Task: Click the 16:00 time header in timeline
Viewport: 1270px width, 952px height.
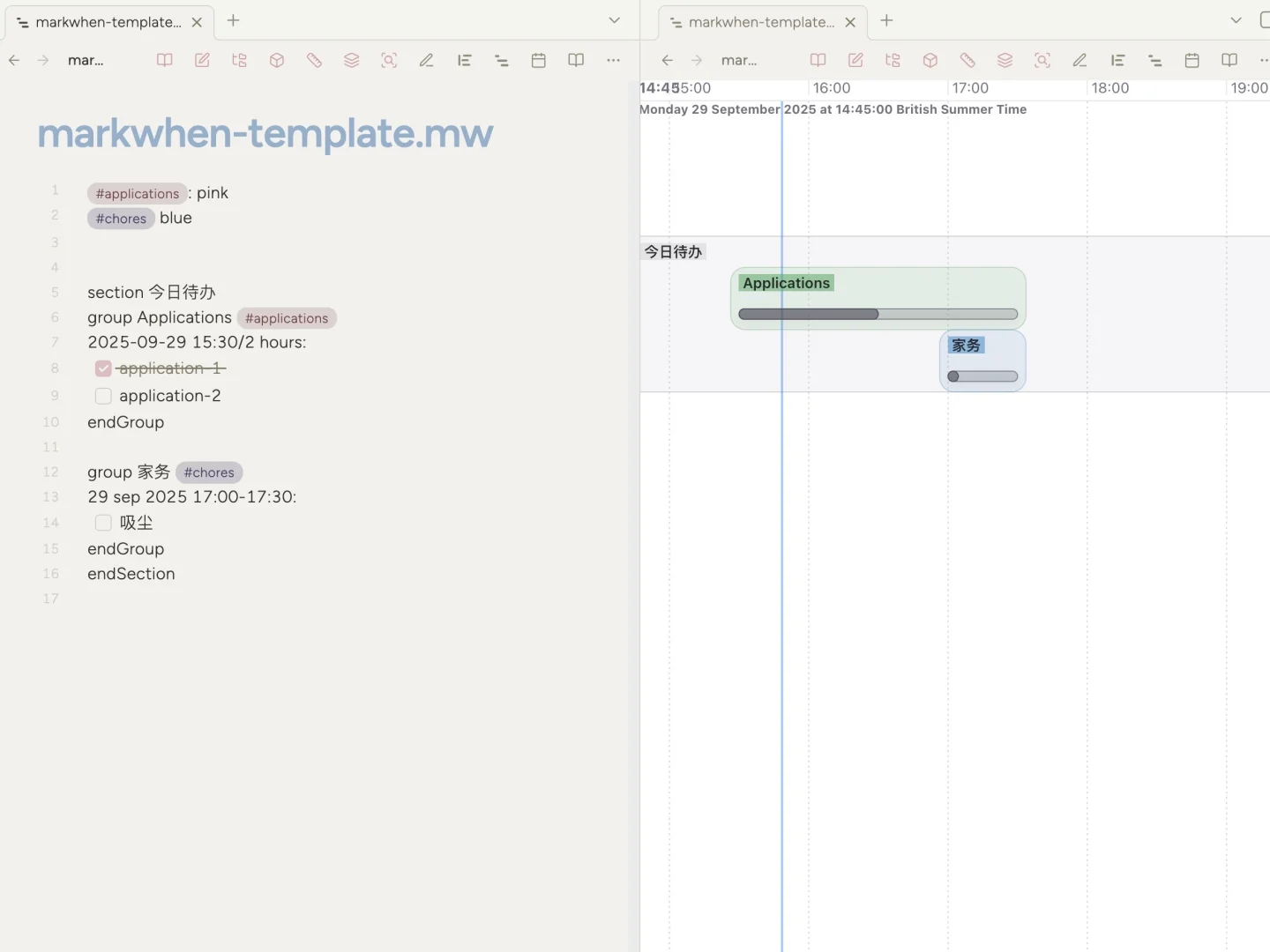Action: pos(832,88)
